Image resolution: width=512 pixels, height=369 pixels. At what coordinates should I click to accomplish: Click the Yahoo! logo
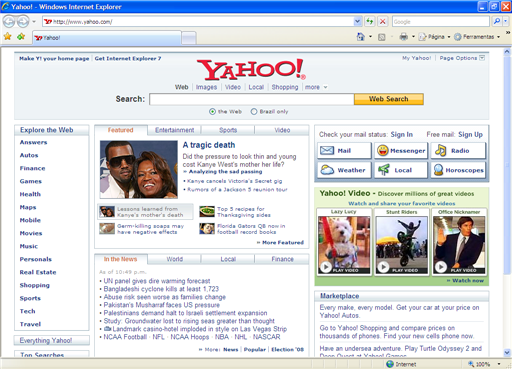(251, 69)
